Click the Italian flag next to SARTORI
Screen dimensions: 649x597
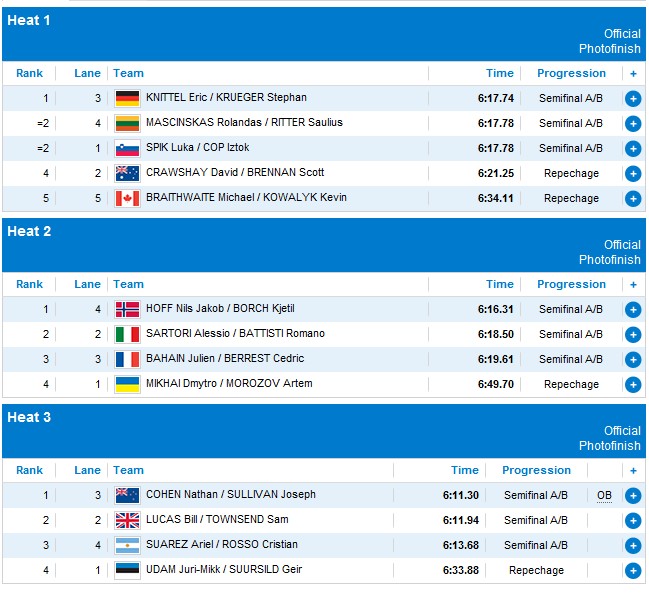point(127,334)
